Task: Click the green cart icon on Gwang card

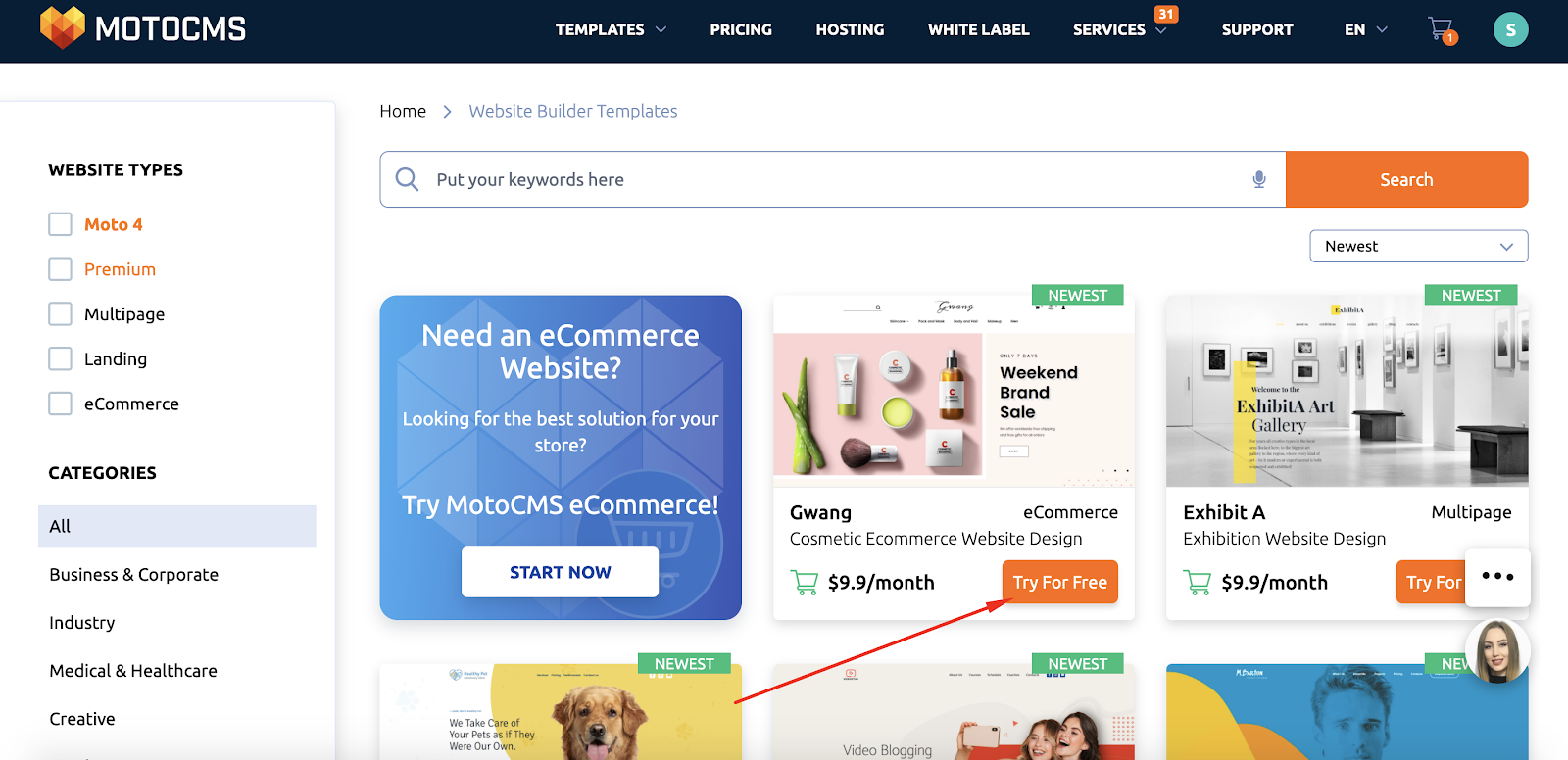Action: (x=805, y=583)
